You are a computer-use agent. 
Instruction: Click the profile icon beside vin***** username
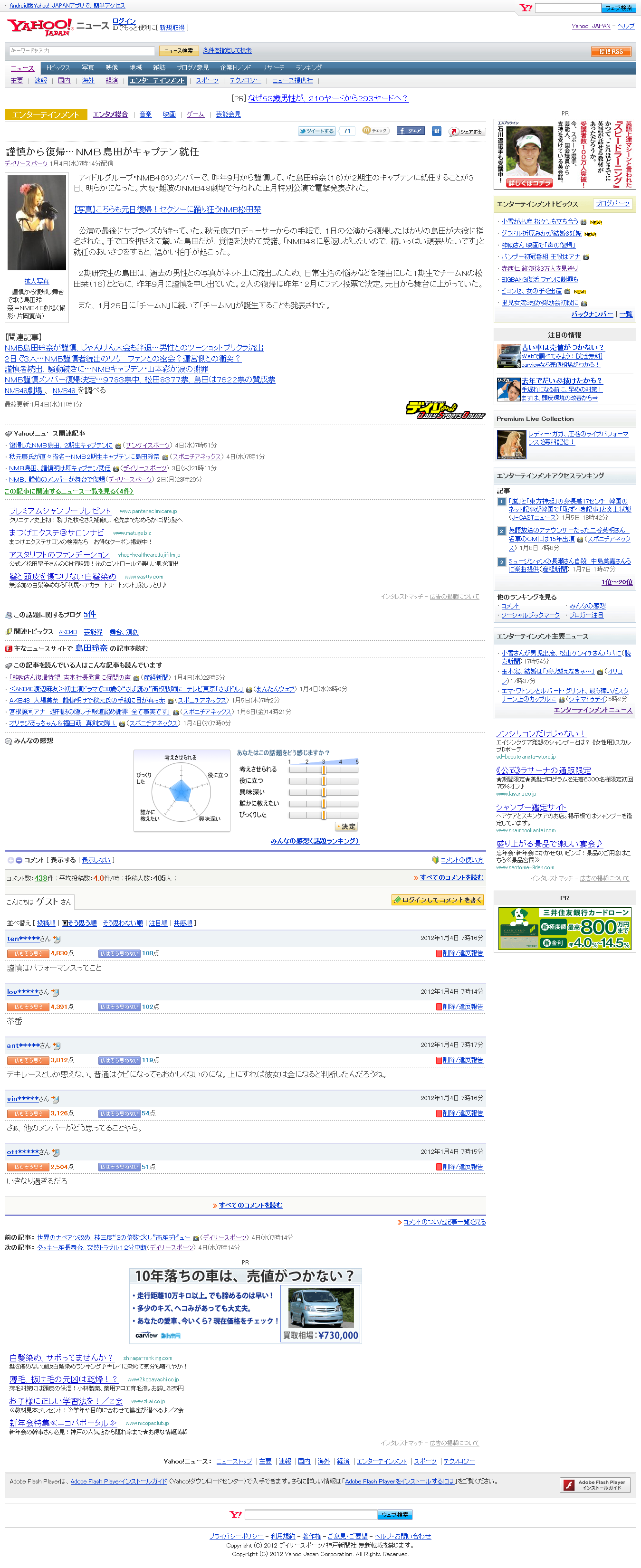pyautogui.click(x=55, y=1099)
